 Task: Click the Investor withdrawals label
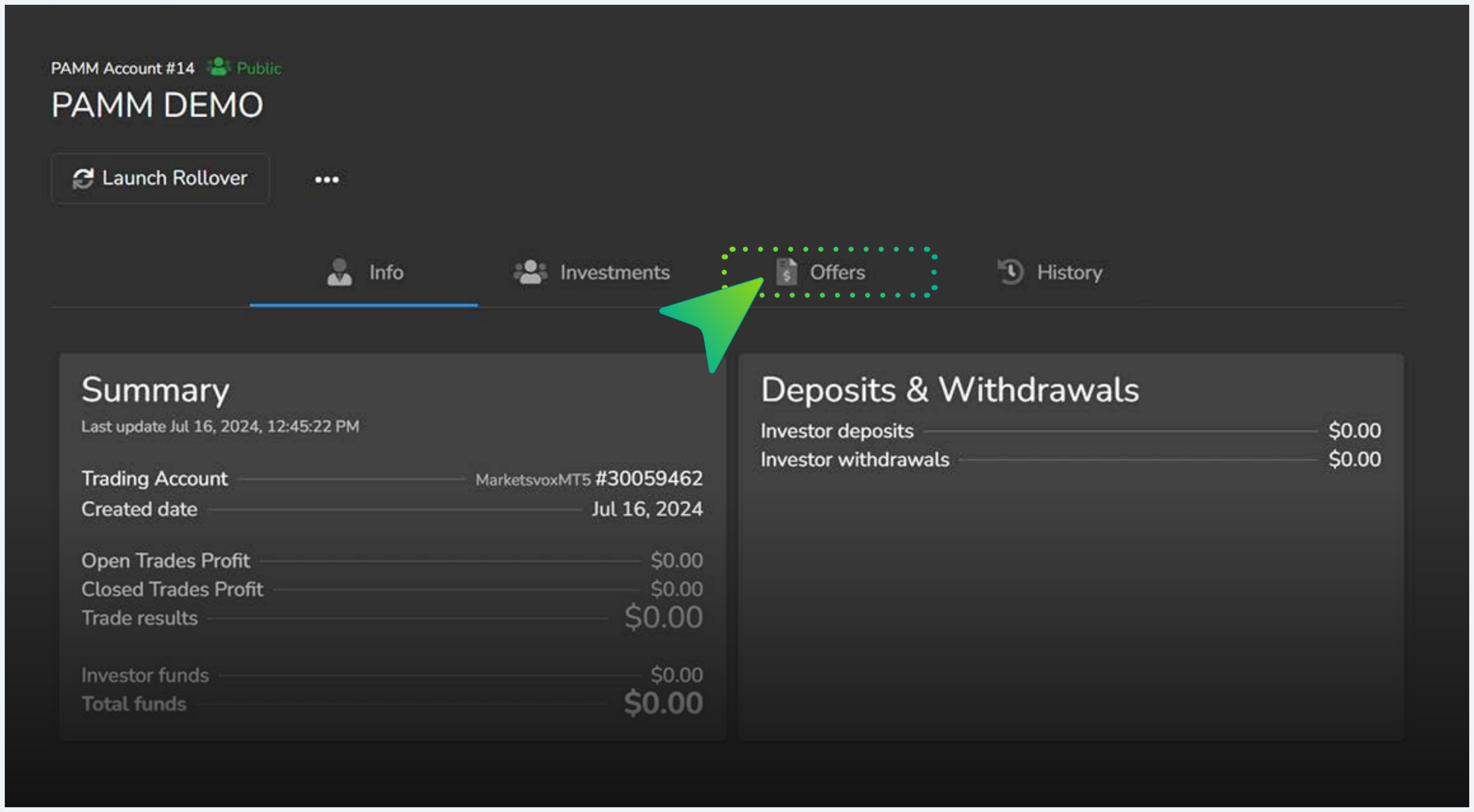coord(855,460)
